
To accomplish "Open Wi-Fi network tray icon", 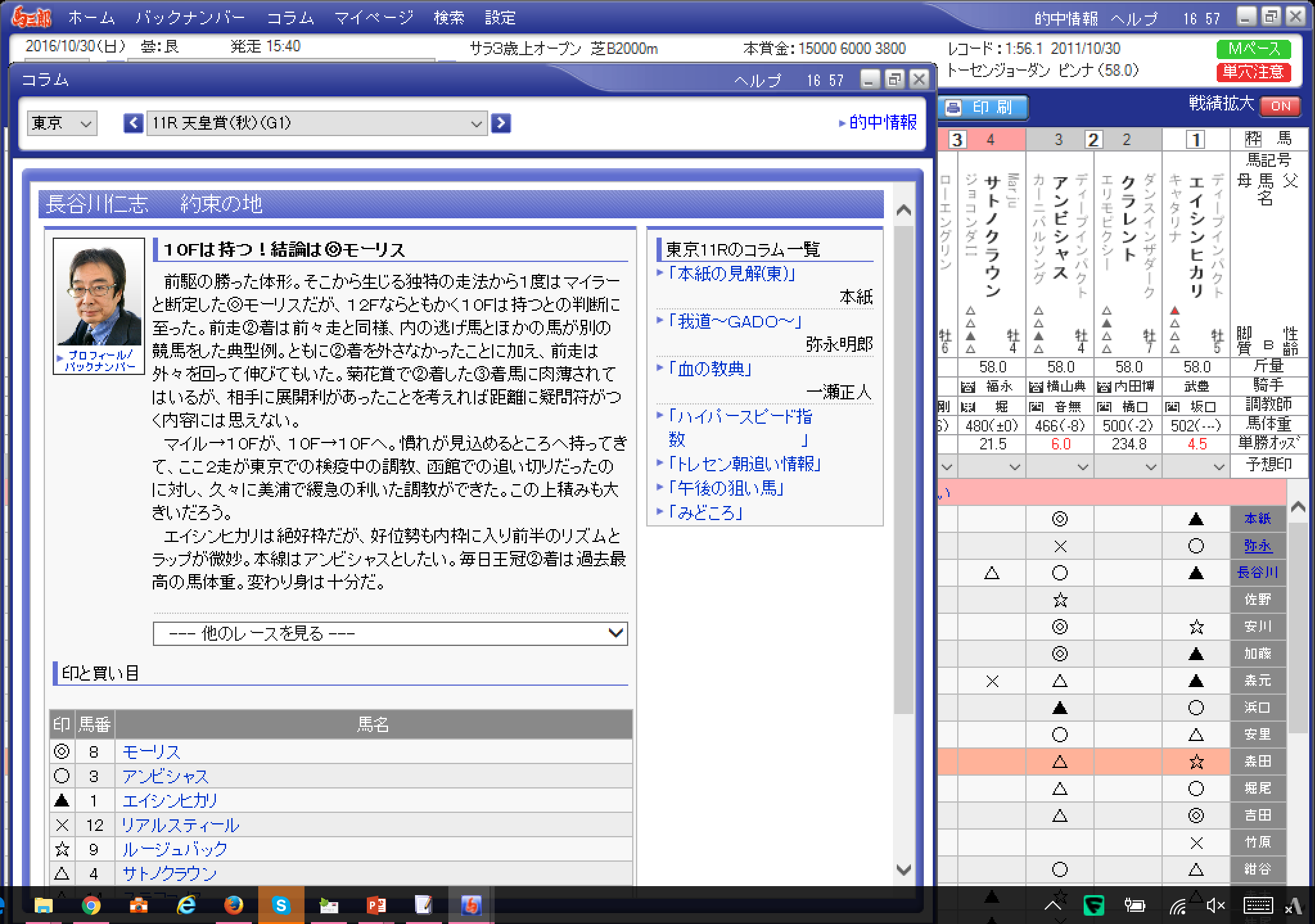I will click(1177, 906).
